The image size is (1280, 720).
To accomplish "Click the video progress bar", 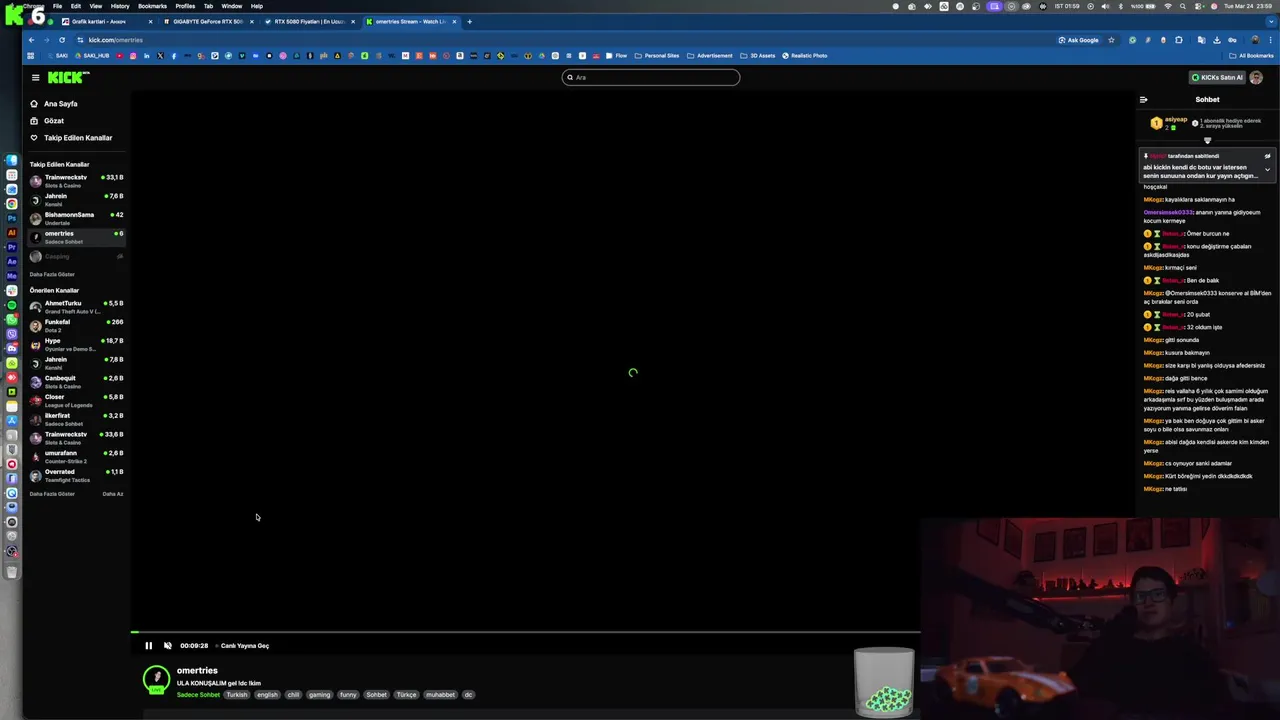I will 525,632.
